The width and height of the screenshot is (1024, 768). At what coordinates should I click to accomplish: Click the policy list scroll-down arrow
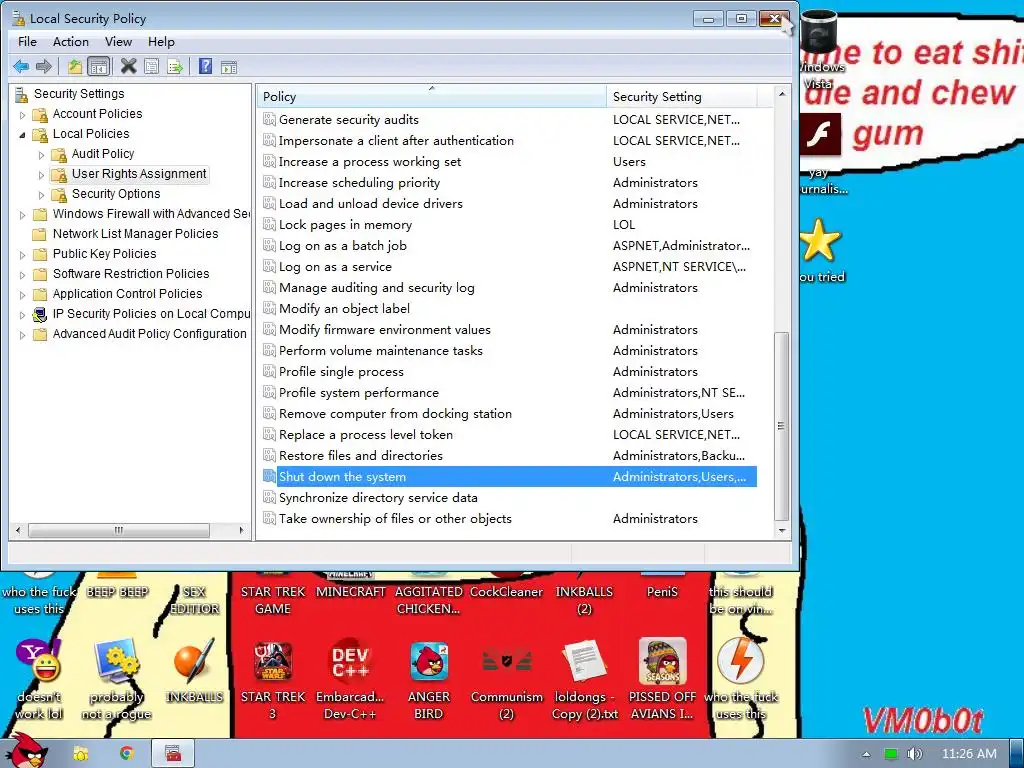(781, 531)
